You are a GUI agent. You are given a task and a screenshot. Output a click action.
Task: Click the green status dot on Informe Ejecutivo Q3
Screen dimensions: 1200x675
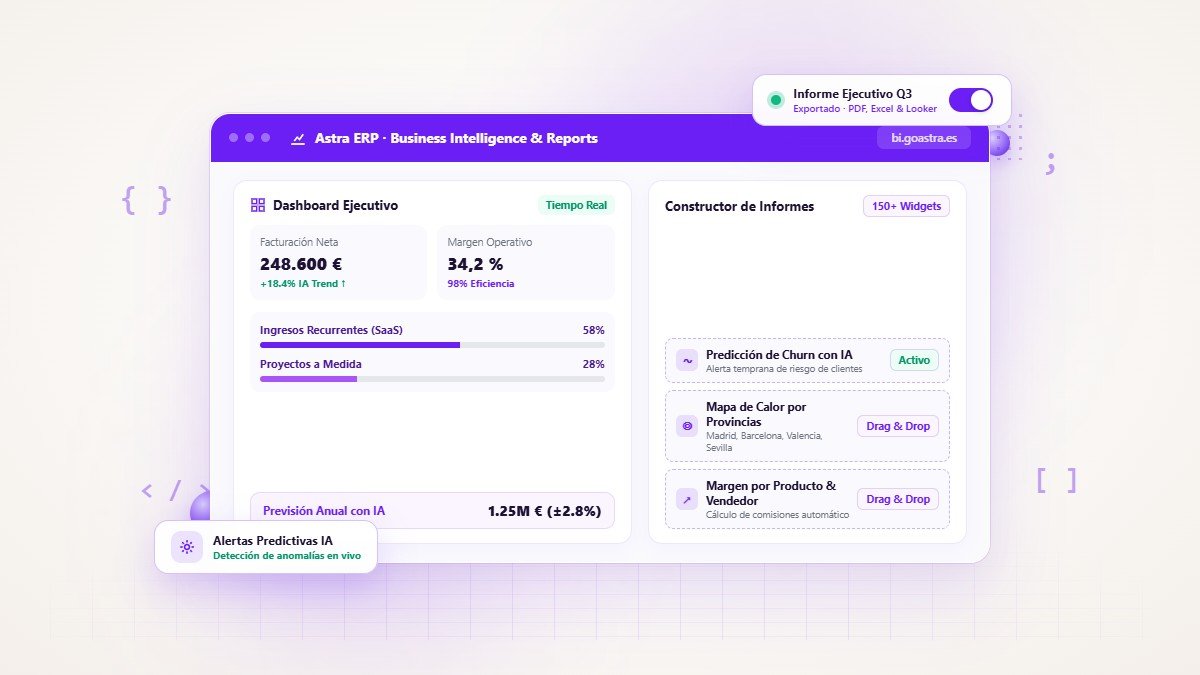click(x=775, y=100)
